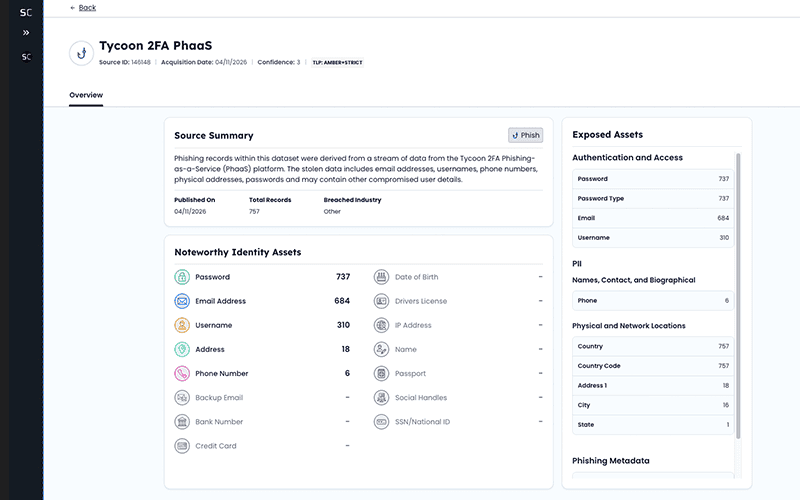Screen dimensions: 800x500
Task: Click the phishing hook source icon
Action: click(82, 53)
